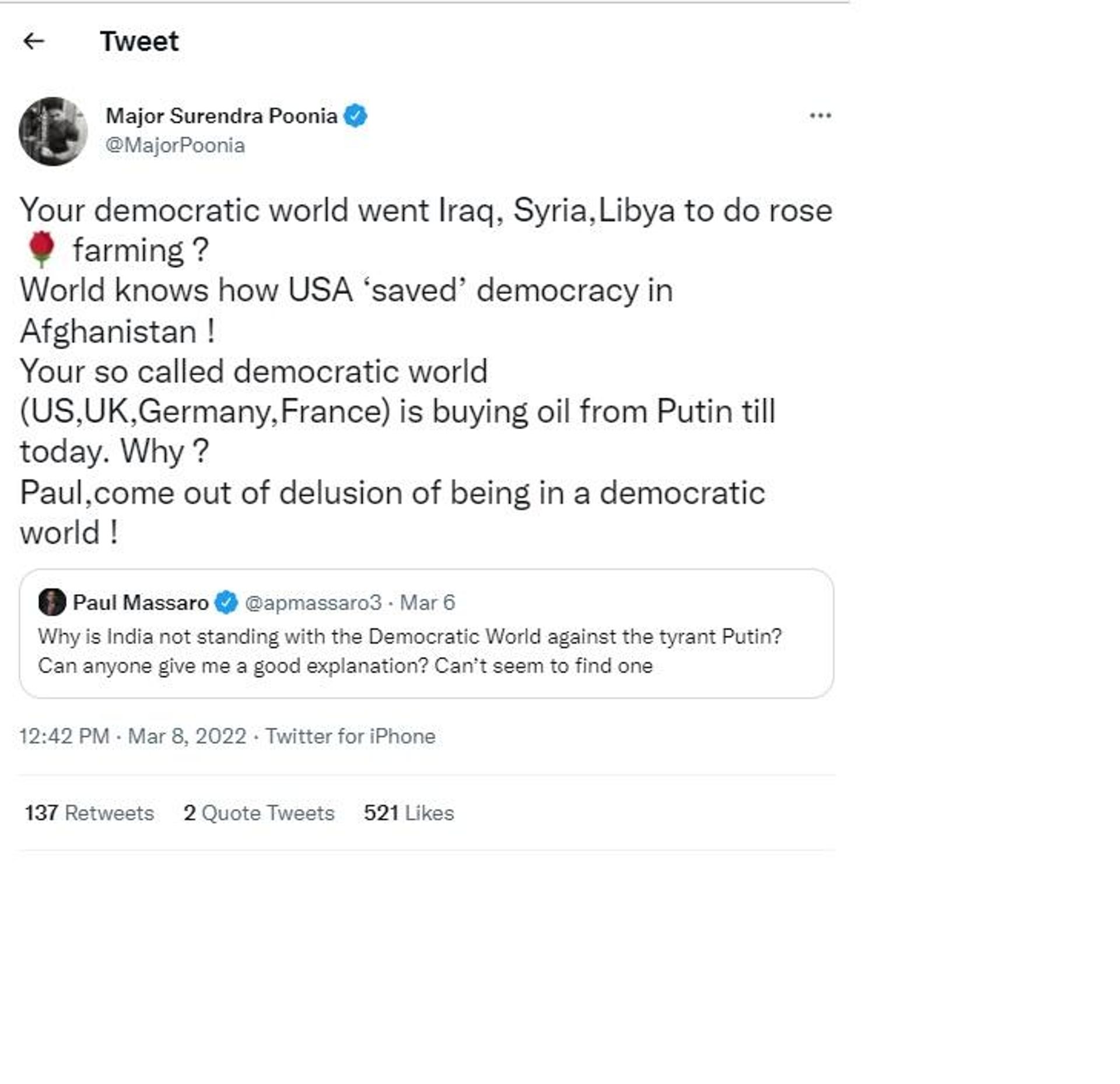Click the Tweet header title
The height and width of the screenshot is (1084, 1120).
coord(139,41)
